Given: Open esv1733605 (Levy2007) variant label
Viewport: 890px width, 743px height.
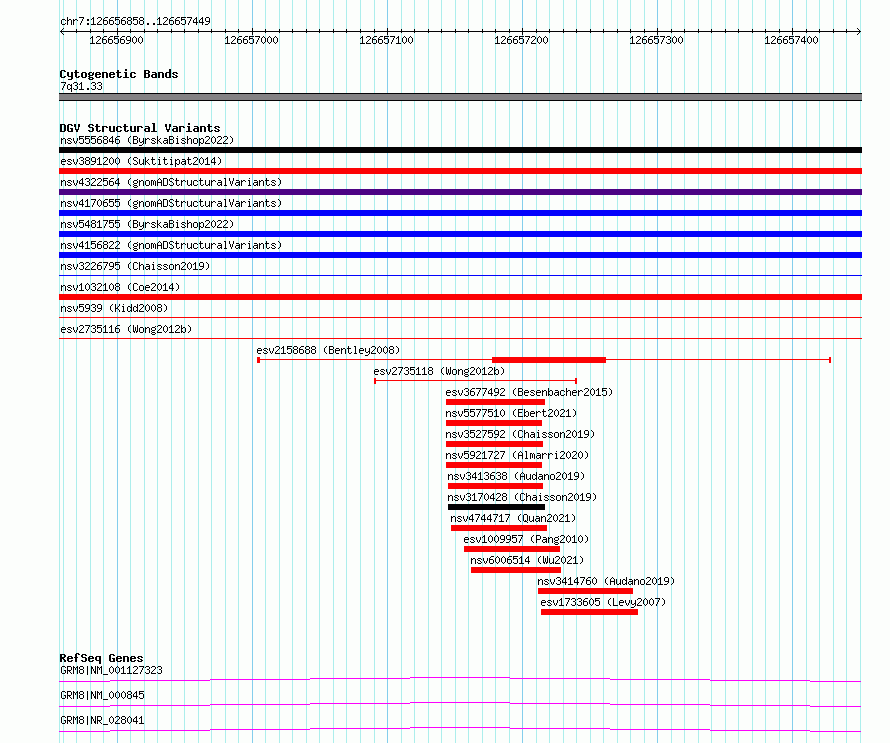Looking at the screenshot, I should click(603, 602).
